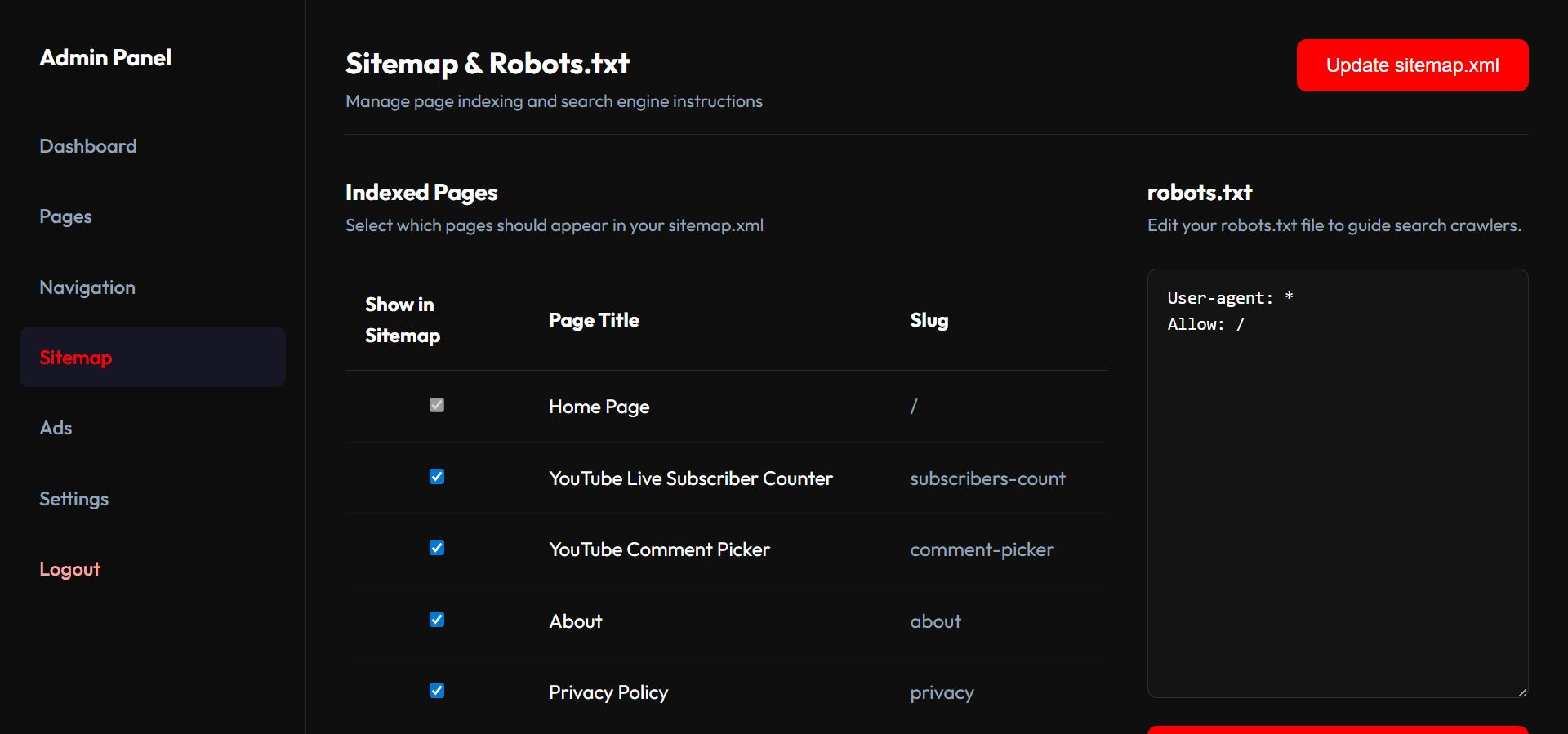The height and width of the screenshot is (734, 1568).
Task: Uncheck the Privacy Policy checkbox
Action: click(x=437, y=691)
